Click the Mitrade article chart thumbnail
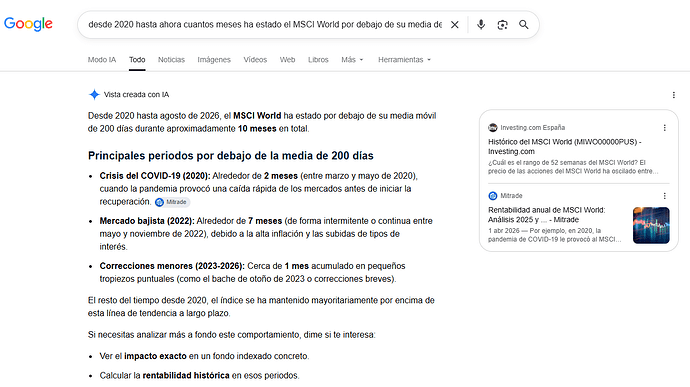This screenshot has height=387, width=690. tap(651, 225)
